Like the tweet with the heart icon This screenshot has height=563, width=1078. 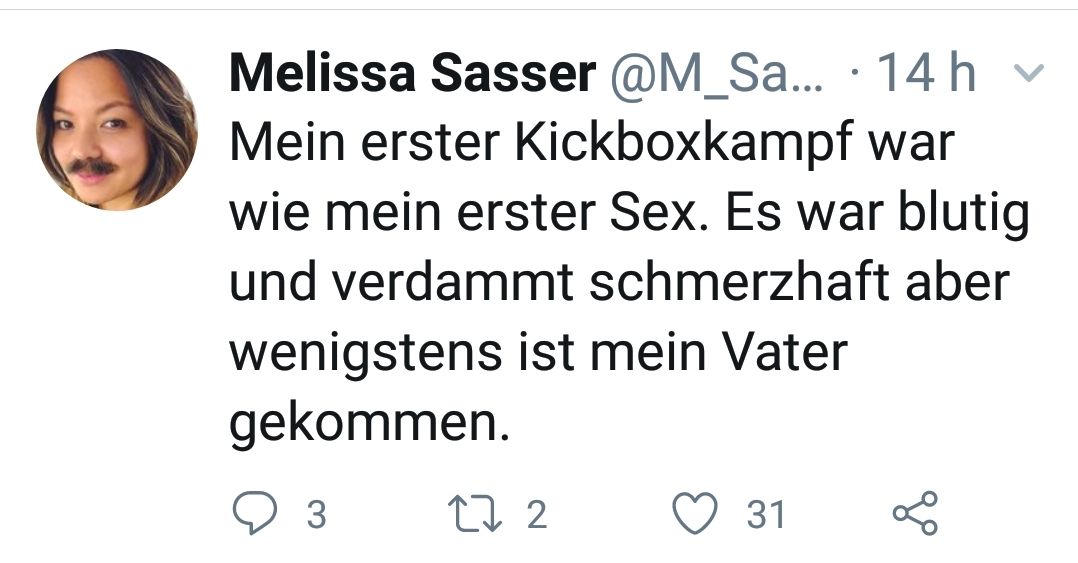694,514
